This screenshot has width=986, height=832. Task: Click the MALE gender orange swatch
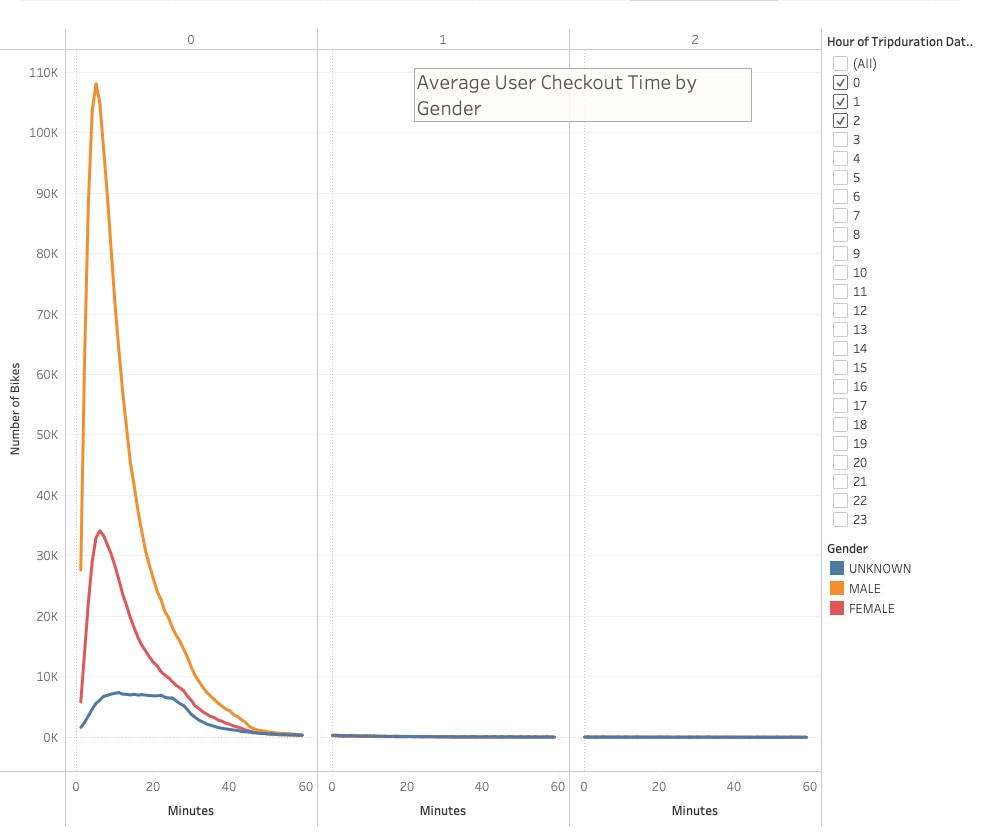[837, 589]
